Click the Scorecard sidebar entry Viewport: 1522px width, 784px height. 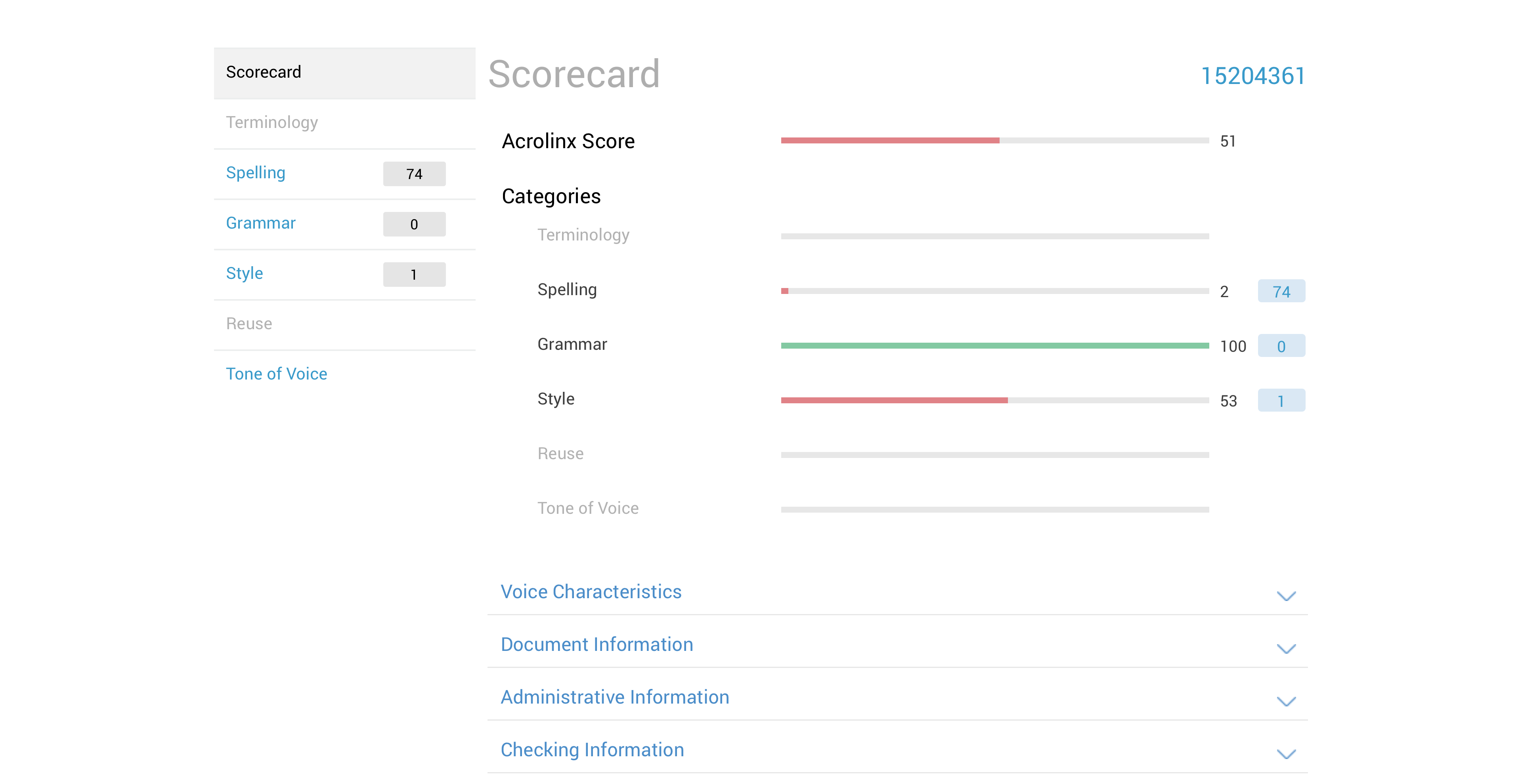click(x=264, y=71)
